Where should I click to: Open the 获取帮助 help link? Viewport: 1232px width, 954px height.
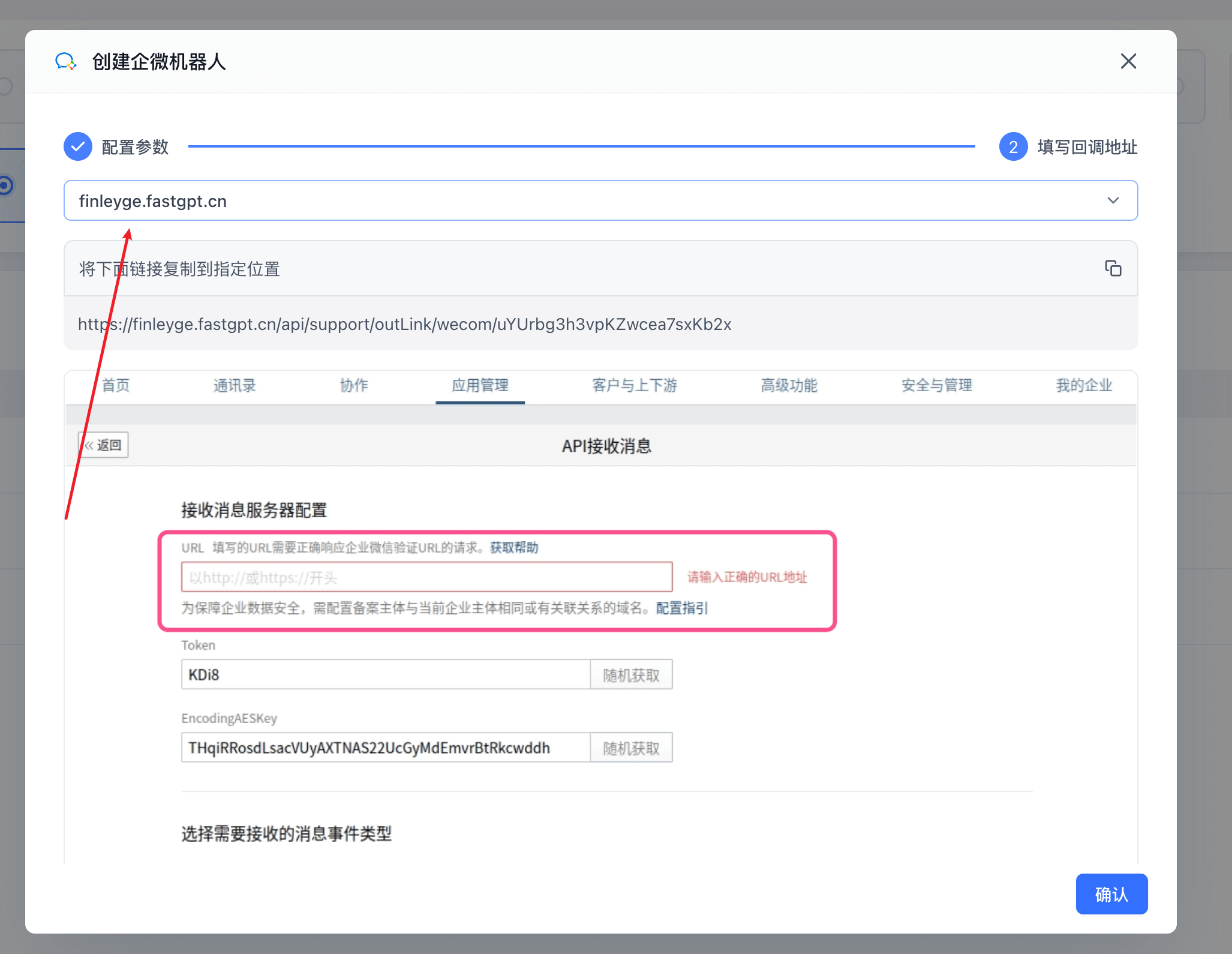coord(513,547)
